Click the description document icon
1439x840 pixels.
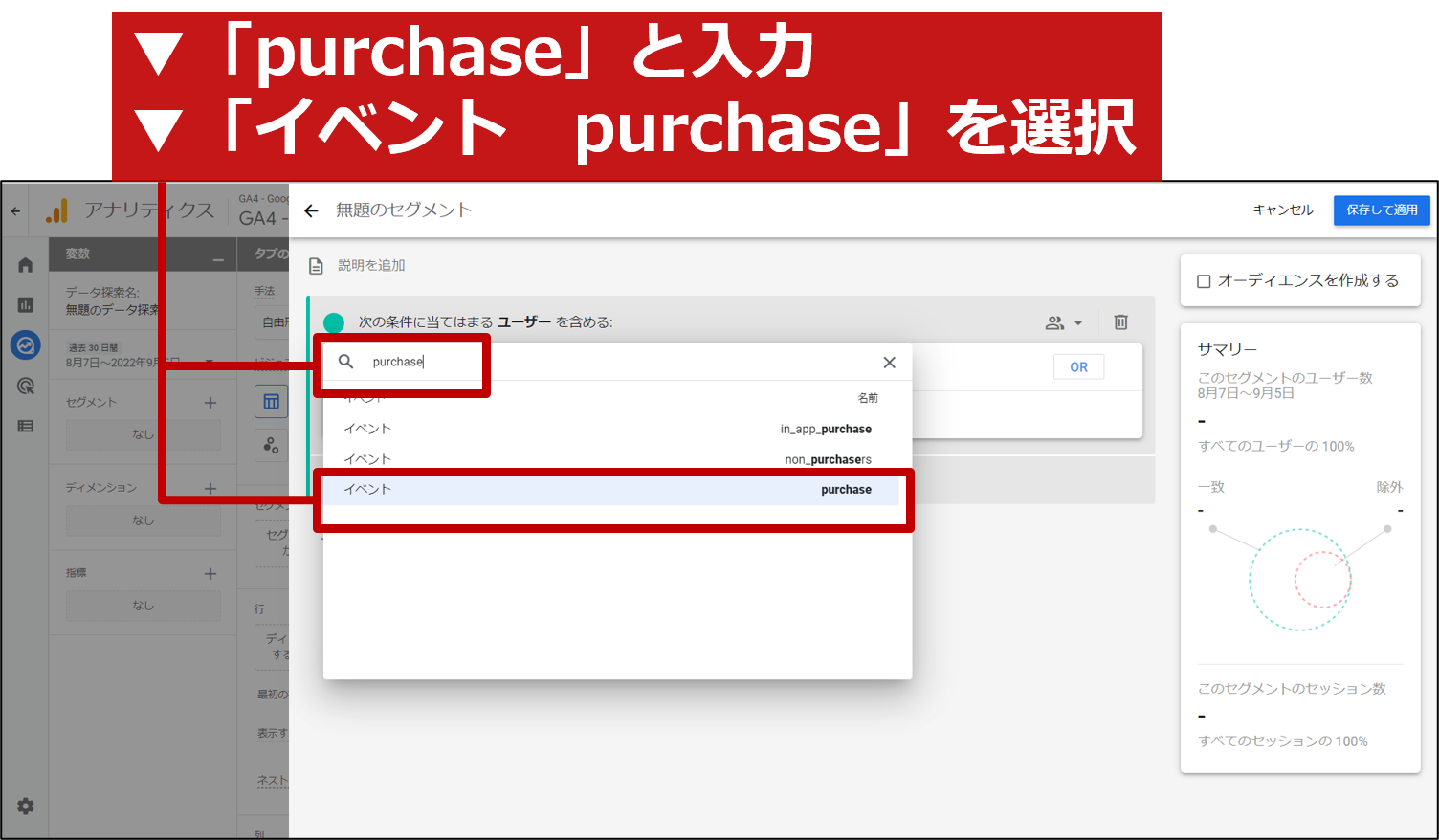316,266
